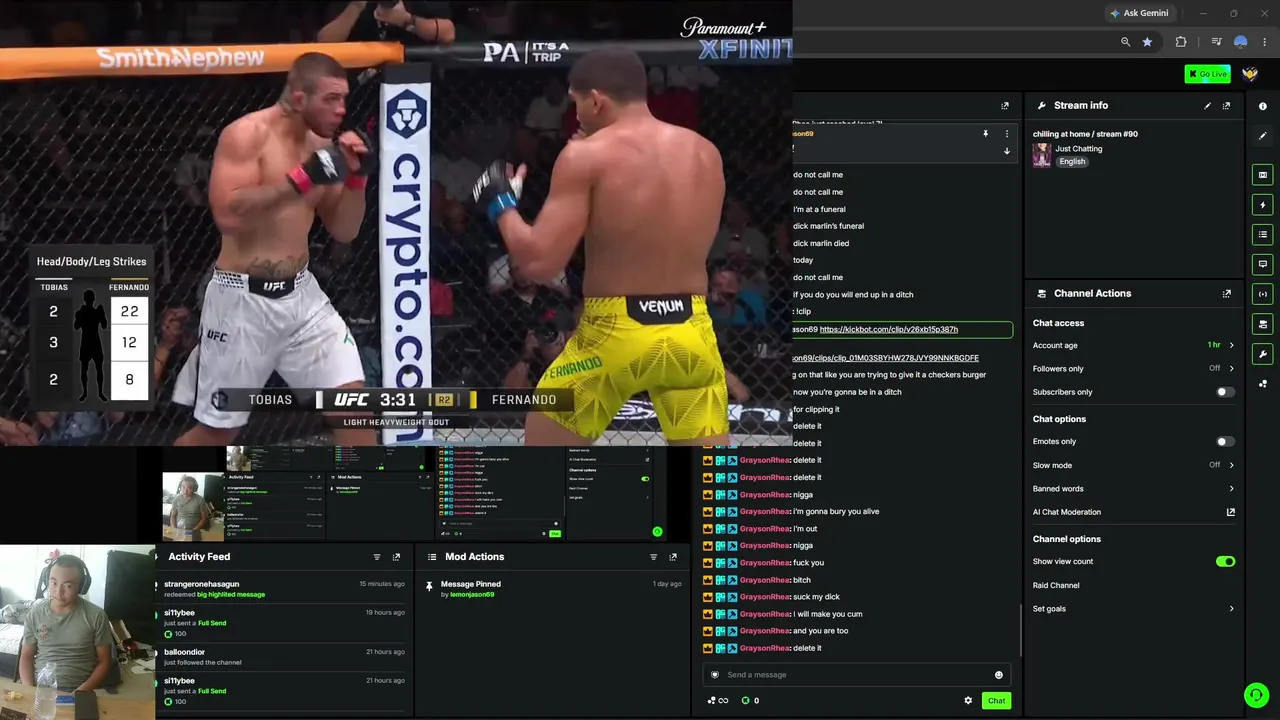Toggle the sidebar broadcast signal icon
This screenshot has width=1280, height=720.
(1262, 294)
